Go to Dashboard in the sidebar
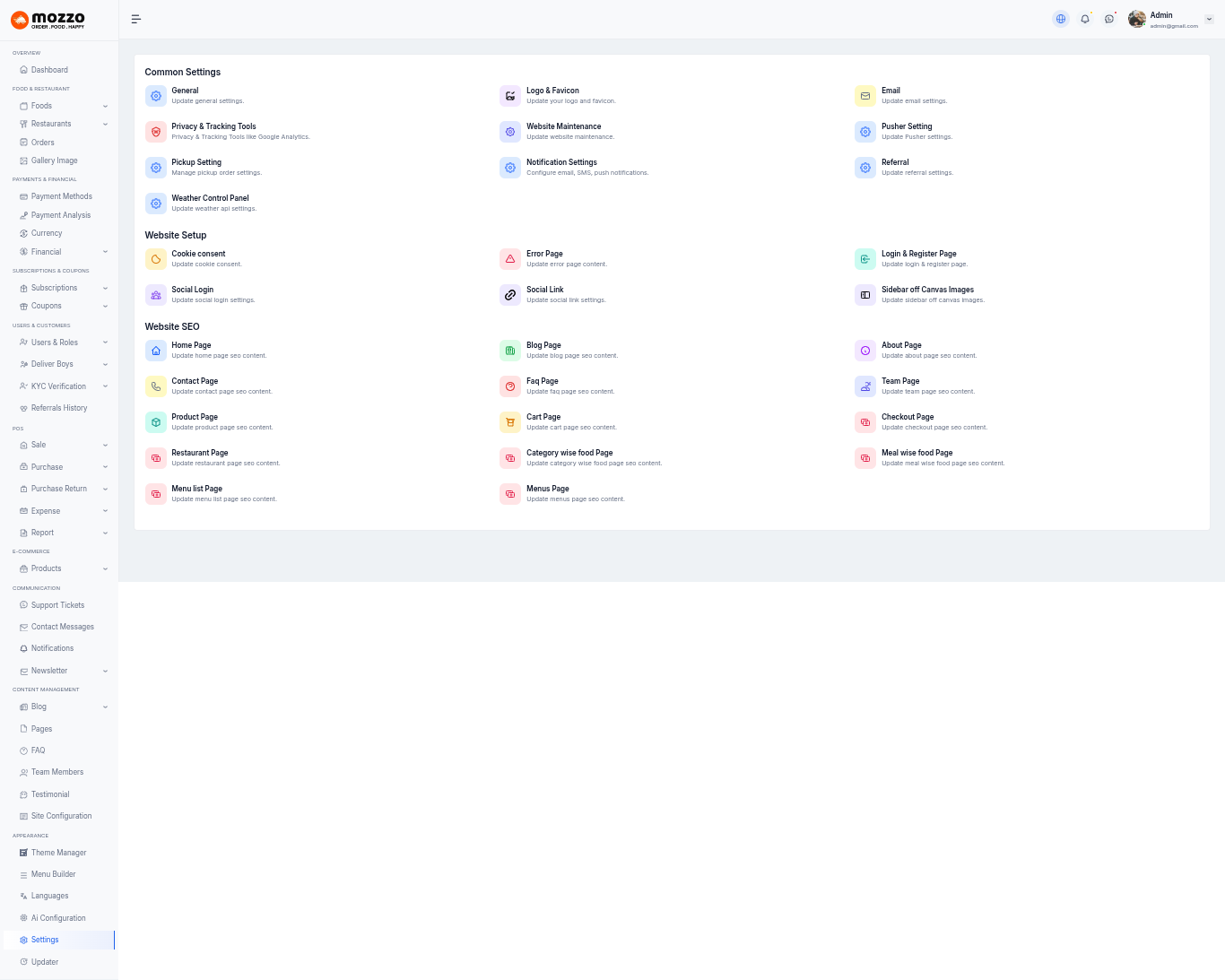The height and width of the screenshot is (980, 1225). (x=49, y=70)
